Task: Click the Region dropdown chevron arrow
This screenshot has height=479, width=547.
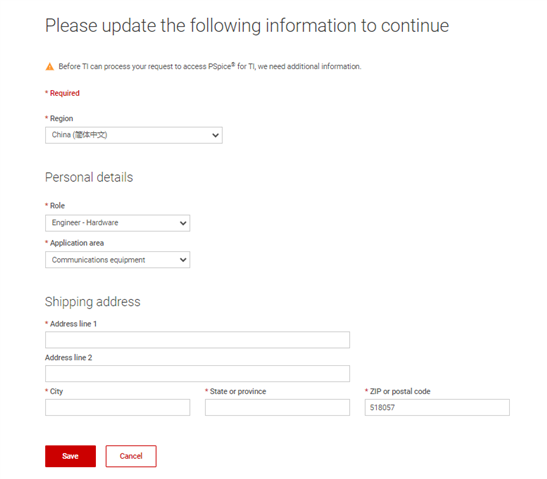Action: click(x=215, y=135)
